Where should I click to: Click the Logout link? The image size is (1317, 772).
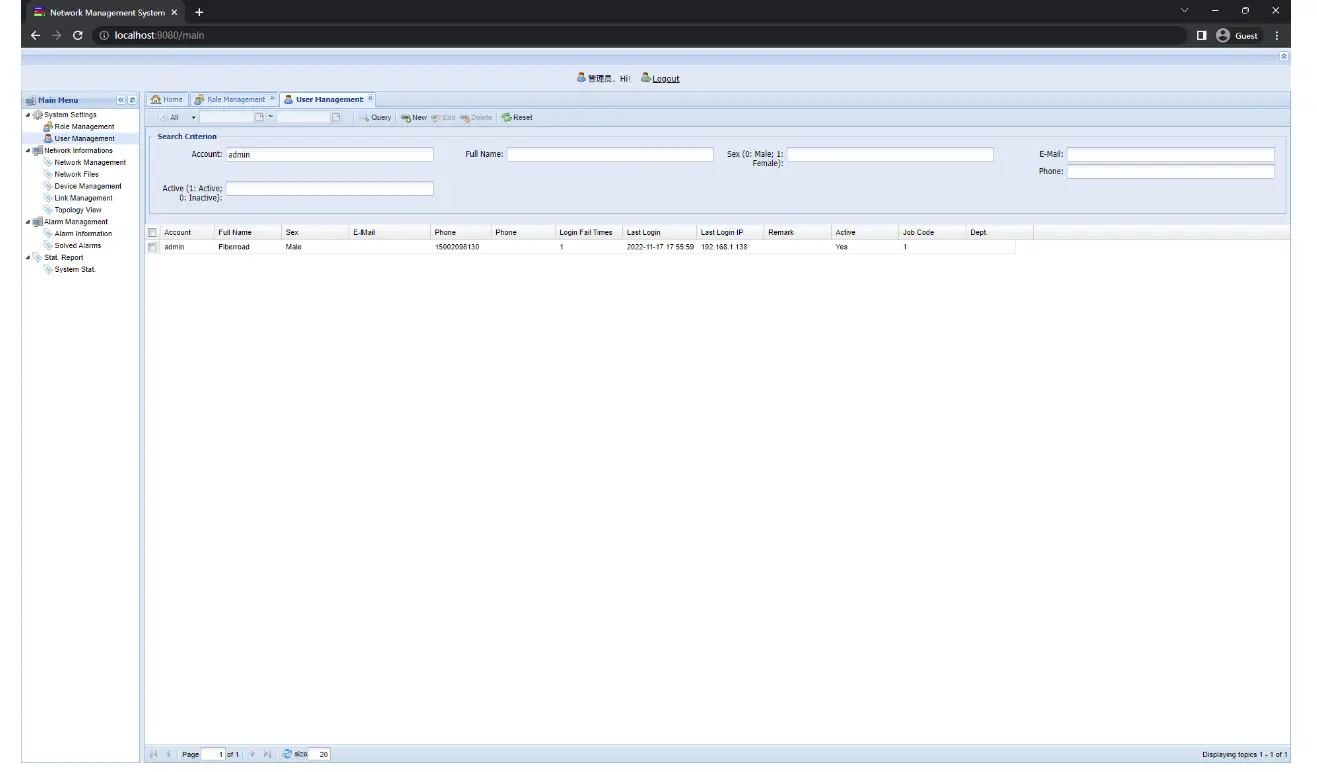point(663,78)
